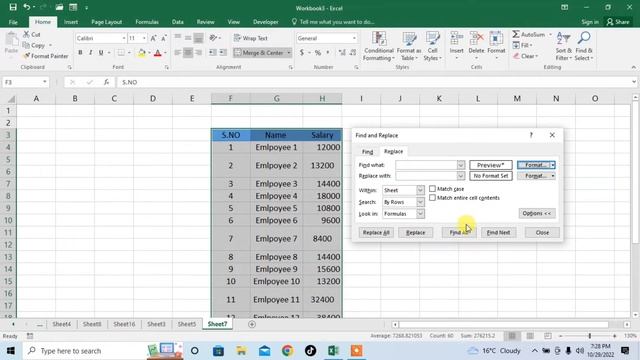Open Find & Select
Image resolution: width=640 pixels, height=360 pixels.
(x=584, y=46)
